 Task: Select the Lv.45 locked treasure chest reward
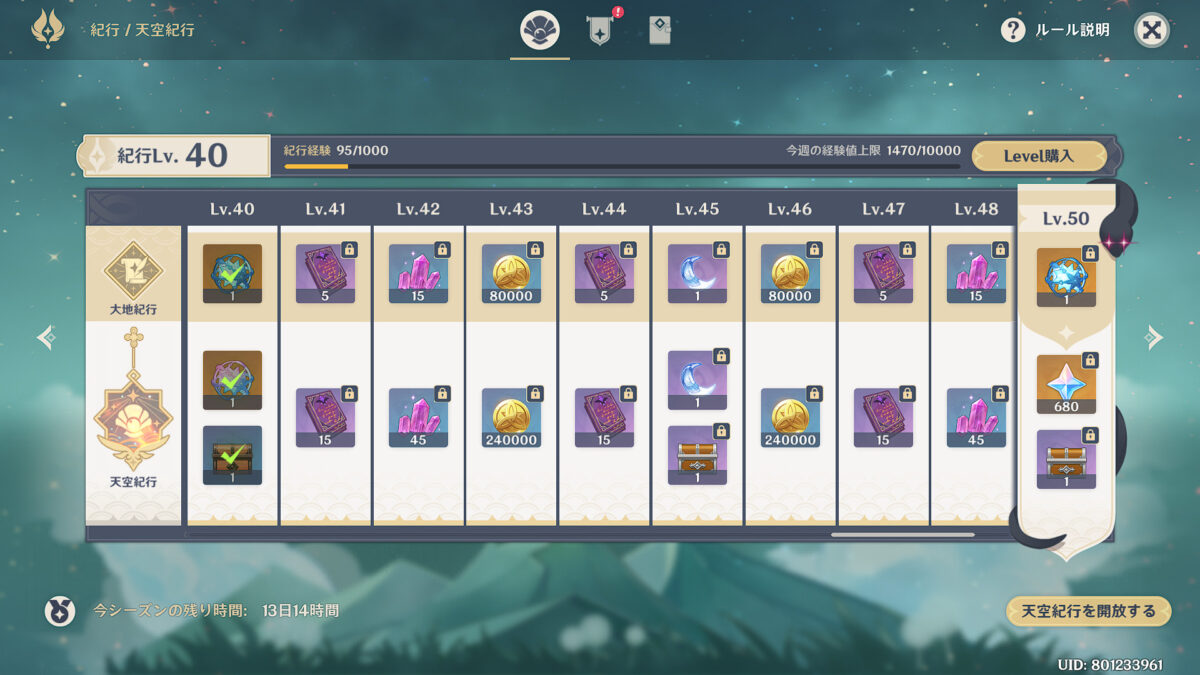click(x=698, y=456)
